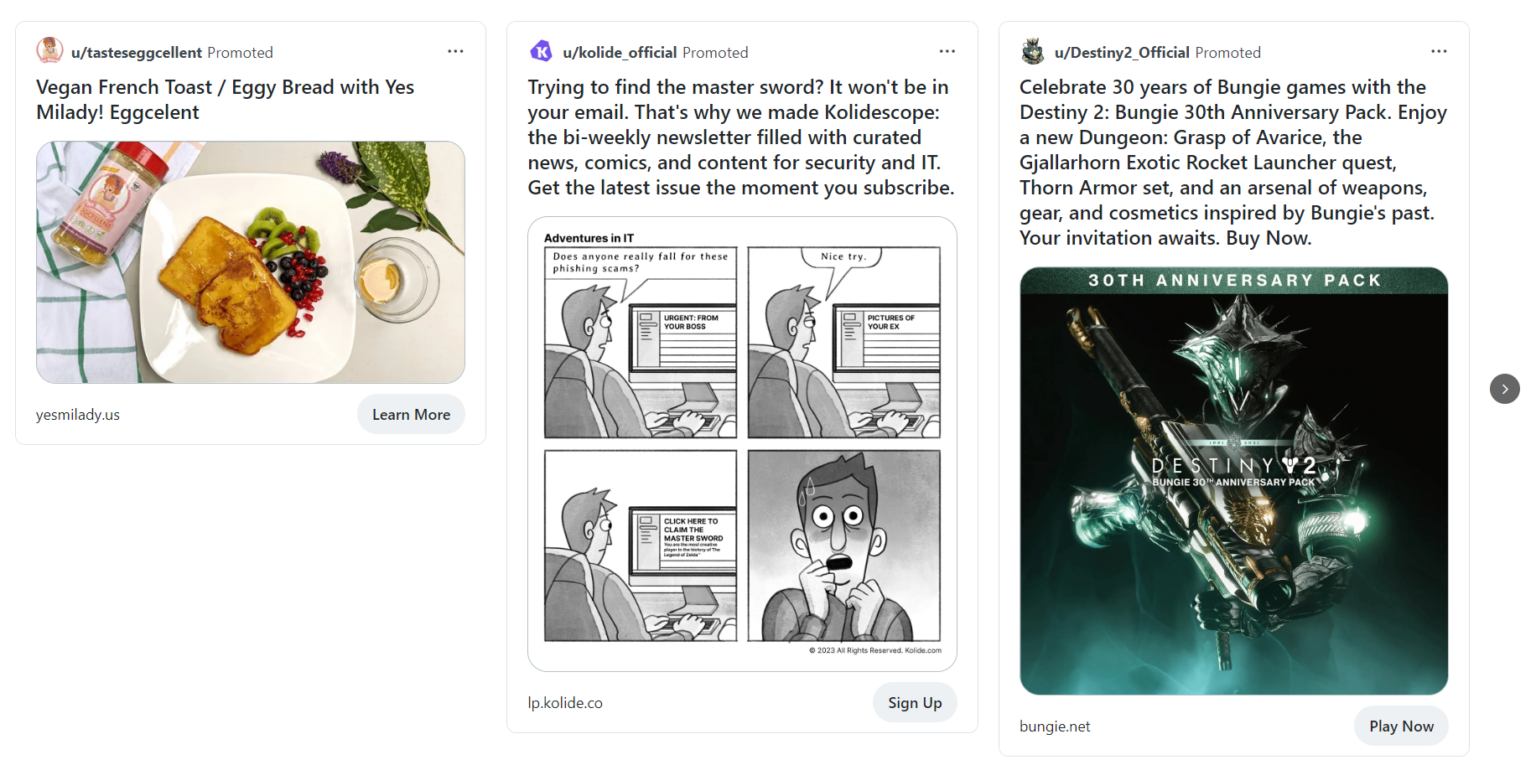The height and width of the screenshot is (760, 1536).
Task: Click the u/tasteseggcellent profile avatar
Action: [48, 50]
